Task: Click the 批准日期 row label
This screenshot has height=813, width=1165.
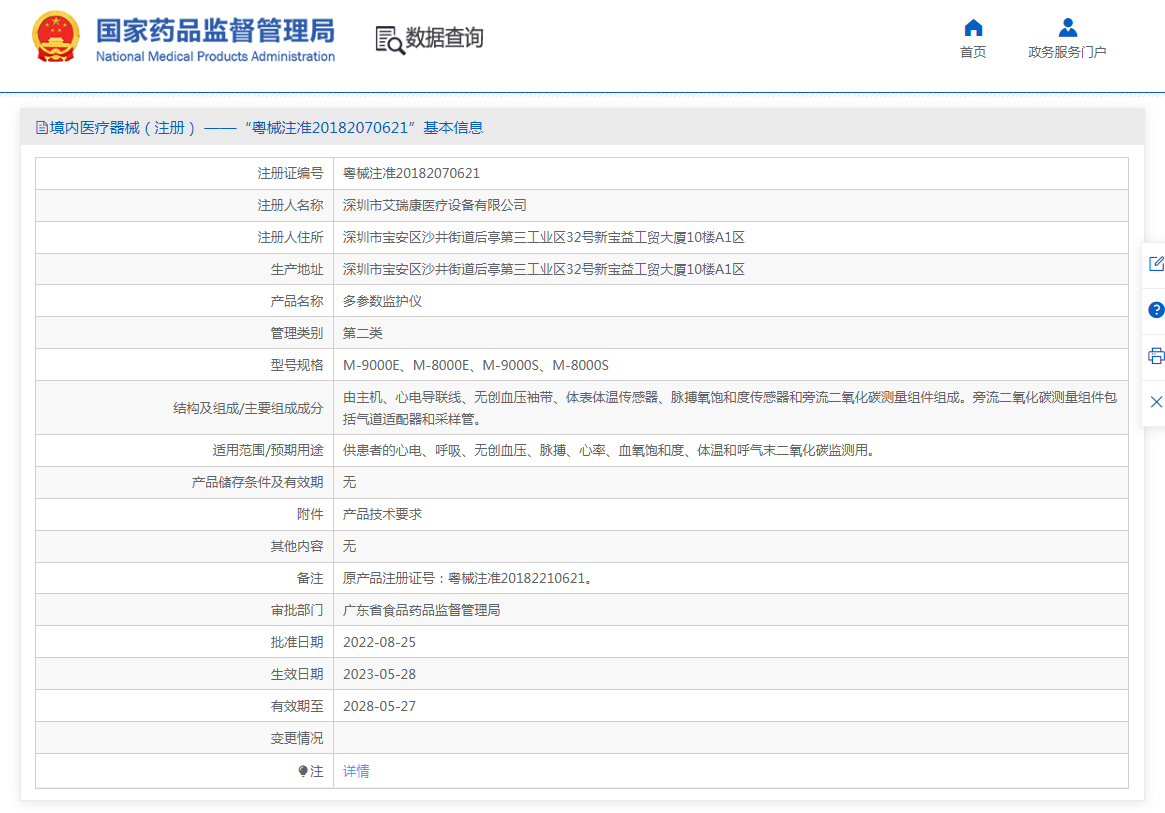Action: (296, 642)
